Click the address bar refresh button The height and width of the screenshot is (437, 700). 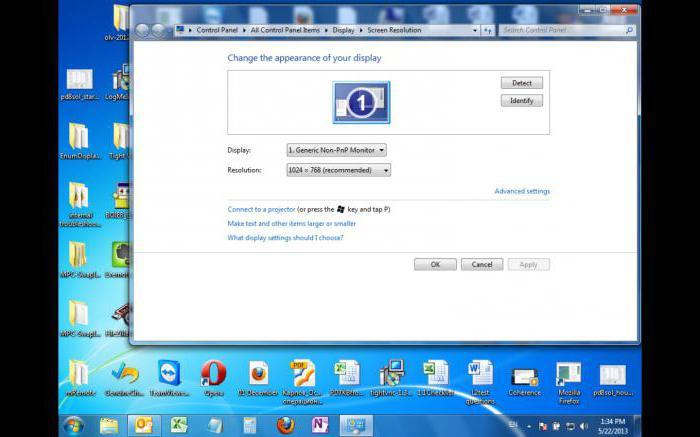pyautogui.click(x=488, y=30)
